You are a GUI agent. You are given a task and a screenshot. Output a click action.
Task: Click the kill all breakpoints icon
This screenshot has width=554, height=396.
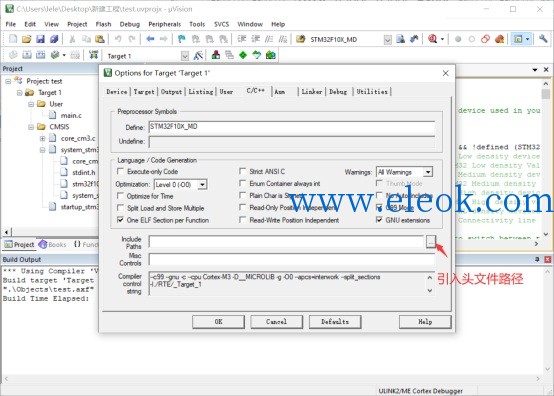coord(499,39)
